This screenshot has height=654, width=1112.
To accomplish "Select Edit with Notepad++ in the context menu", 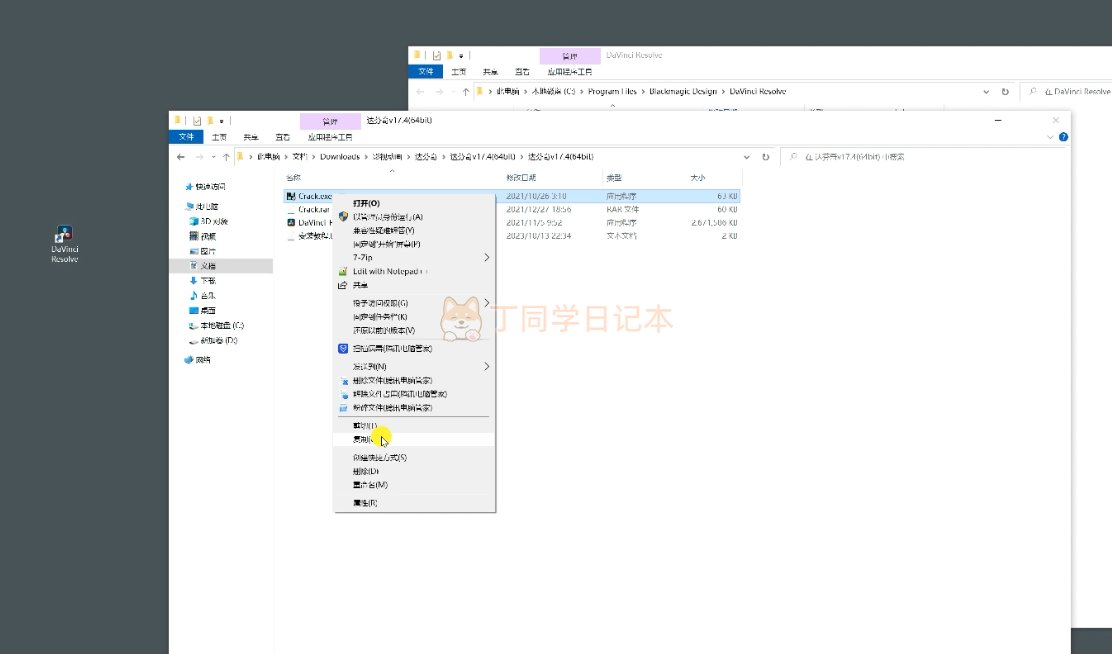I will click(x=389, y=271).
